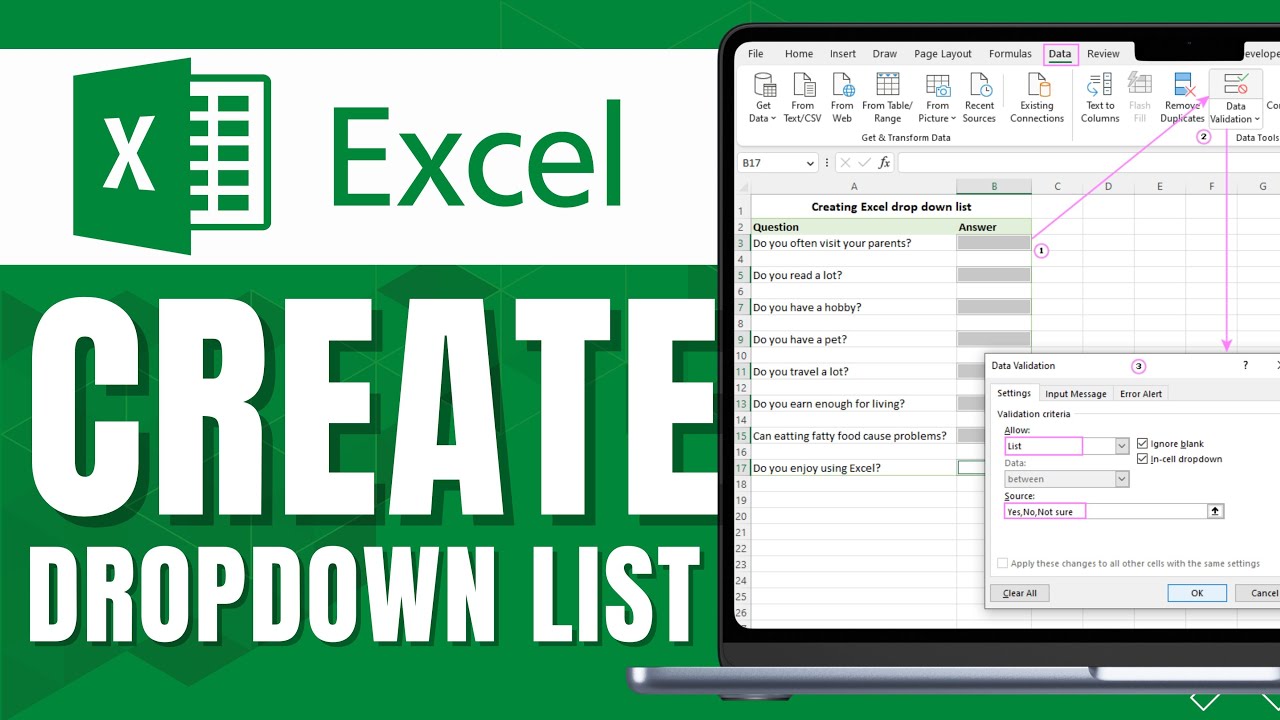Switch to the Page Layout tab
This screenshot has width=1280, height=720.
[943, 54]
